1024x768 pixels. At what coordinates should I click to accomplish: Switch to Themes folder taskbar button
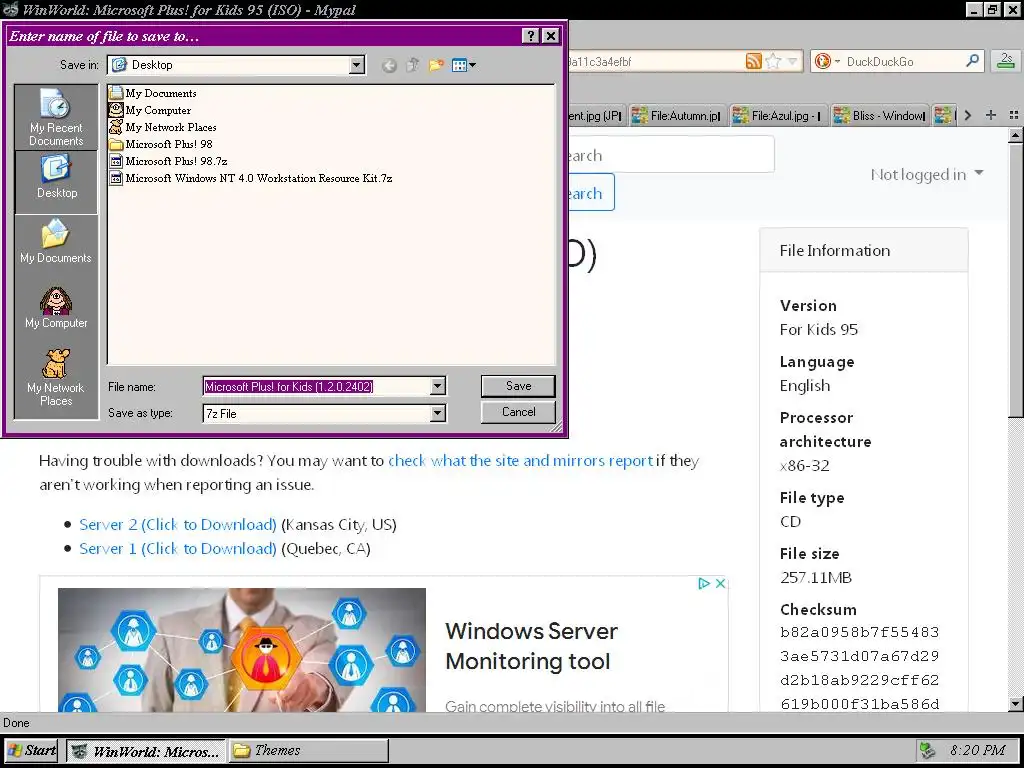[308, 750]
